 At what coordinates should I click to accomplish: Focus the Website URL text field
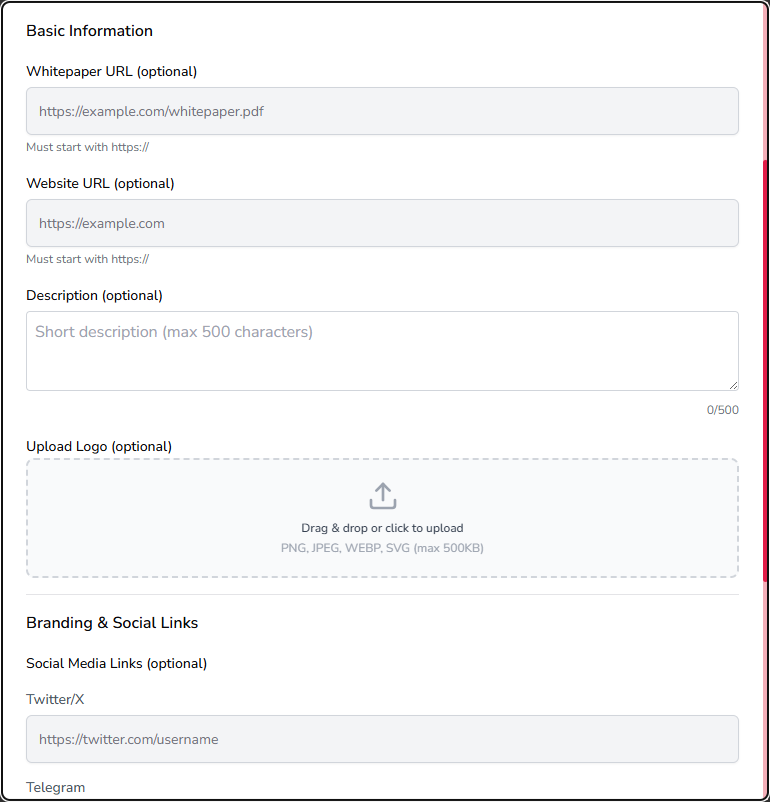point(382,223)
